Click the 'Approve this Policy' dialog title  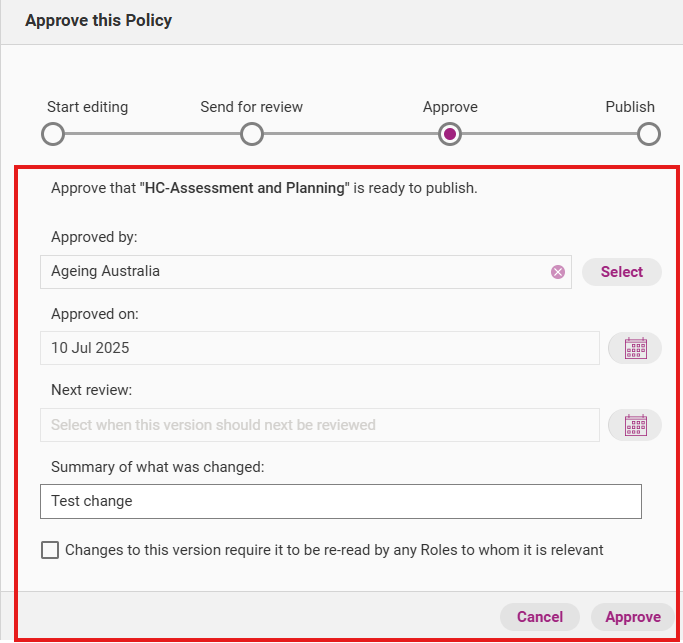98,21
